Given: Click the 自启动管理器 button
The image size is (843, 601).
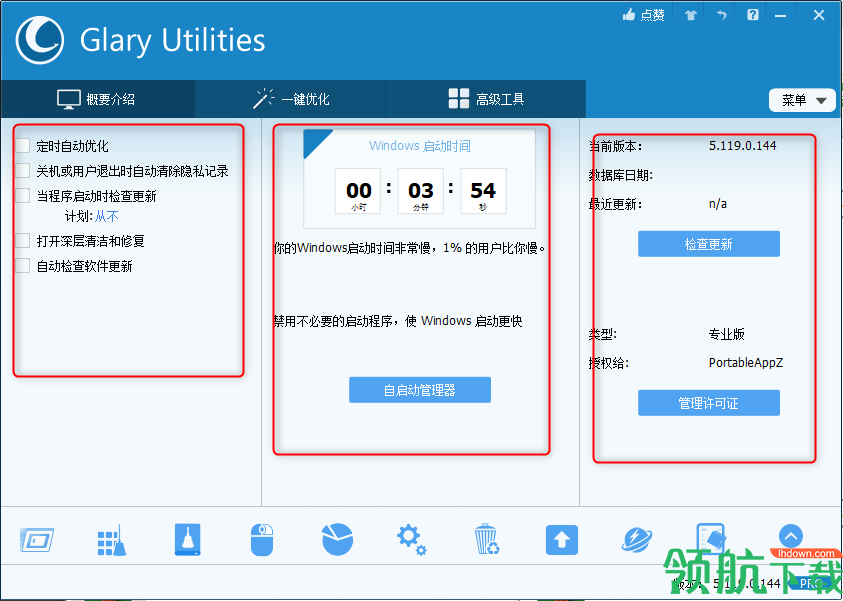Looking at the screenshot, I should [x=420, y=390].
